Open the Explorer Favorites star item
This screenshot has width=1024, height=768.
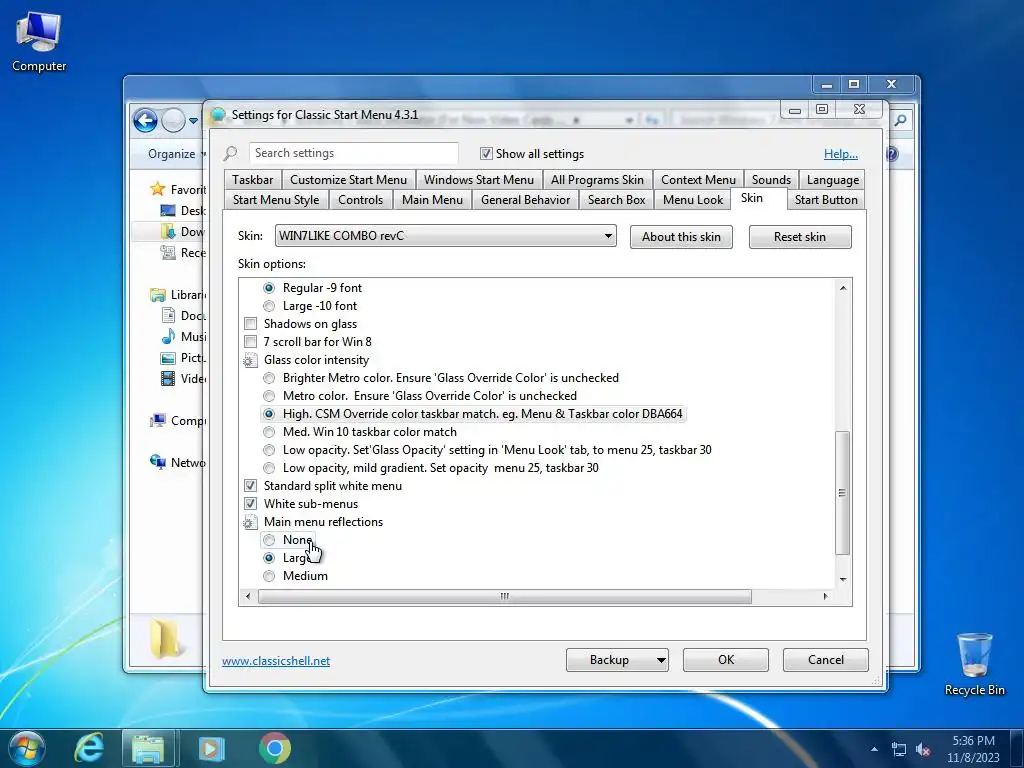tap(178, 189)
